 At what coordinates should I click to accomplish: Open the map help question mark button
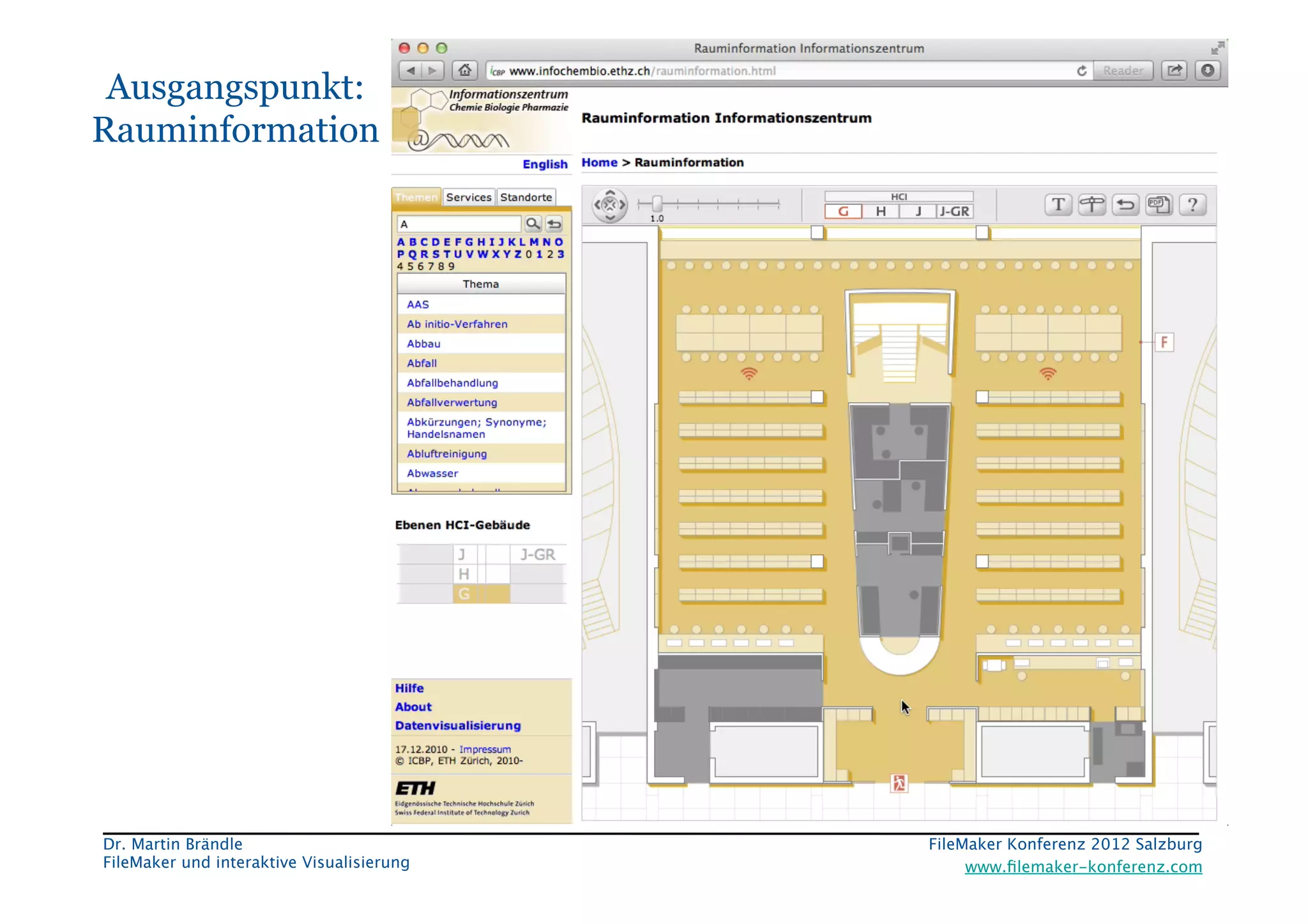[1192, 205]
